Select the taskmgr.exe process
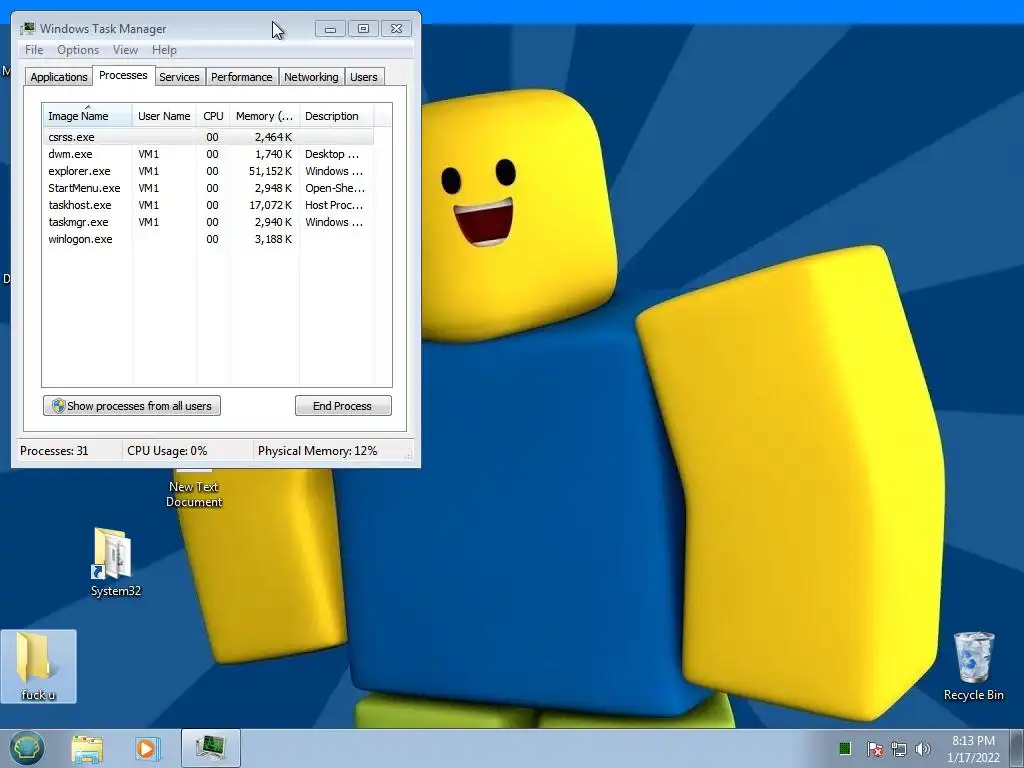 point(208,222)
